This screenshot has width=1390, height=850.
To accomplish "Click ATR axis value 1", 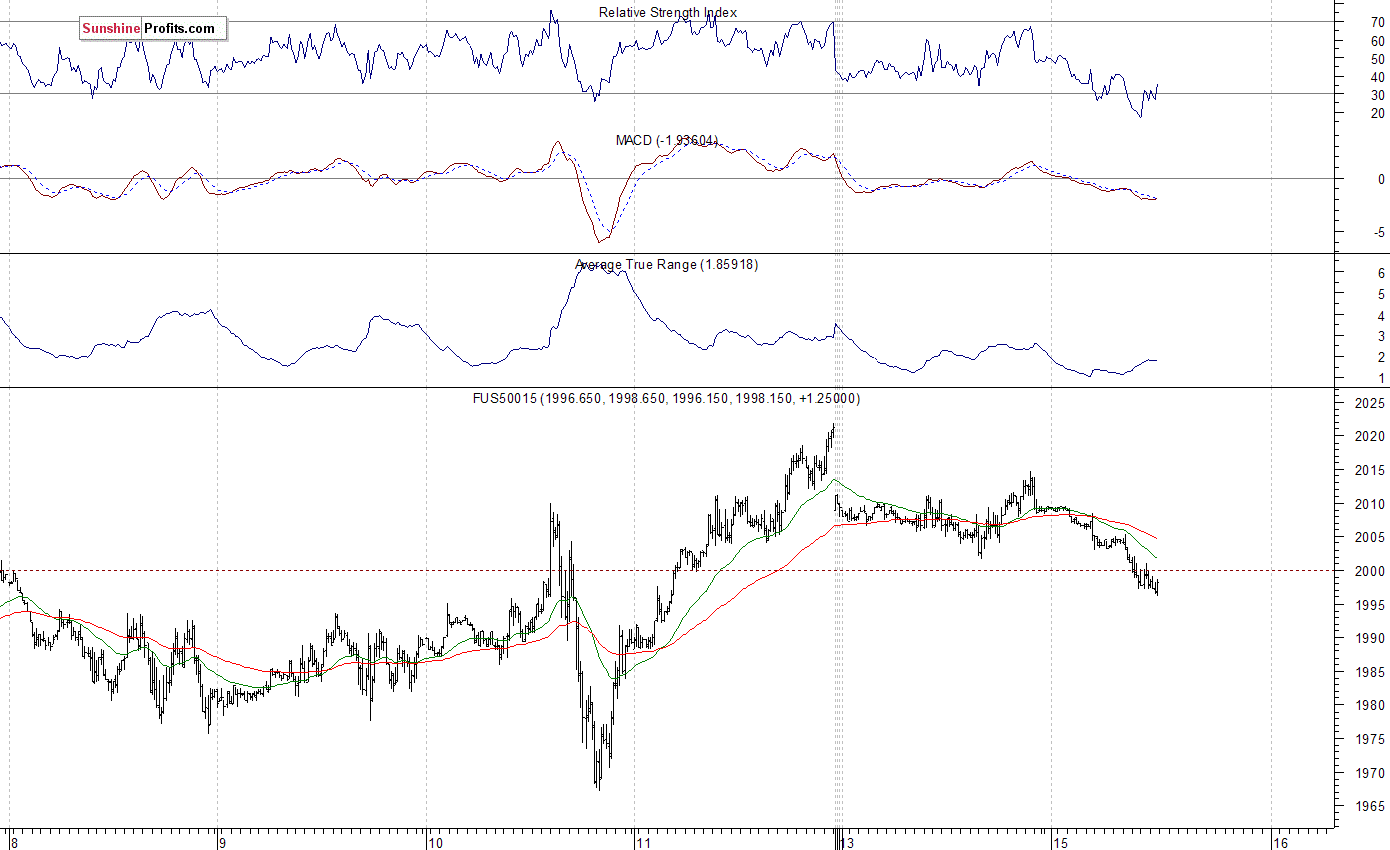I will click(x=1381, y=378).
